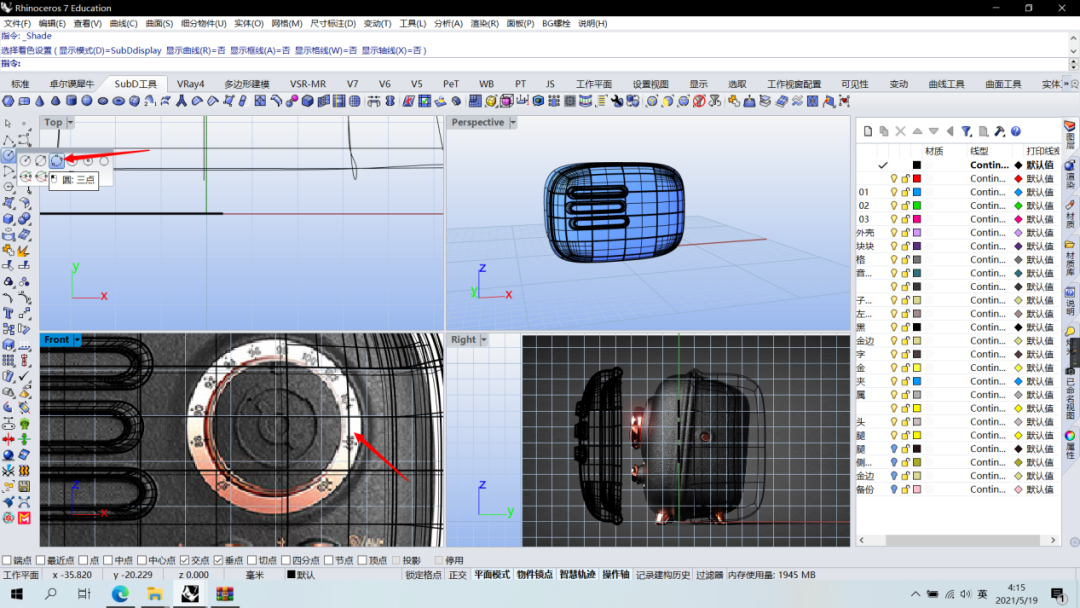Image resolution: width=1080 pixels, height=608 pixels.
Task: Click the text object tool in sidebar
Action: 8,313
